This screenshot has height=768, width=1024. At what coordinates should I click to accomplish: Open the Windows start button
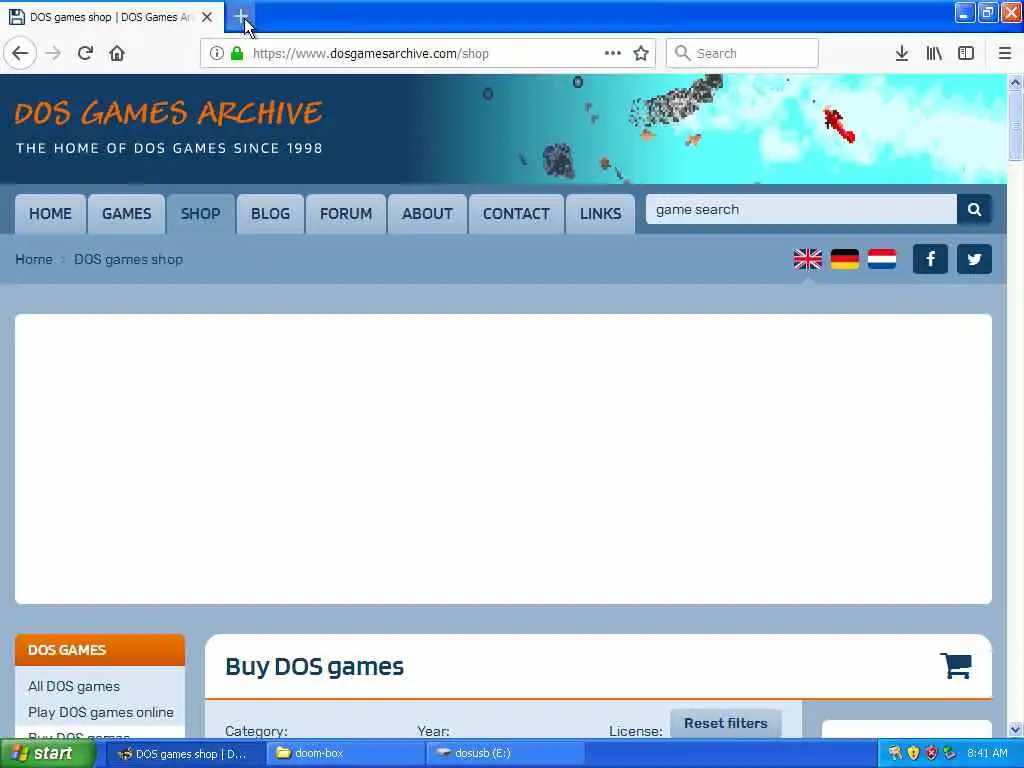pyautogui.click(x=46, y=754)
